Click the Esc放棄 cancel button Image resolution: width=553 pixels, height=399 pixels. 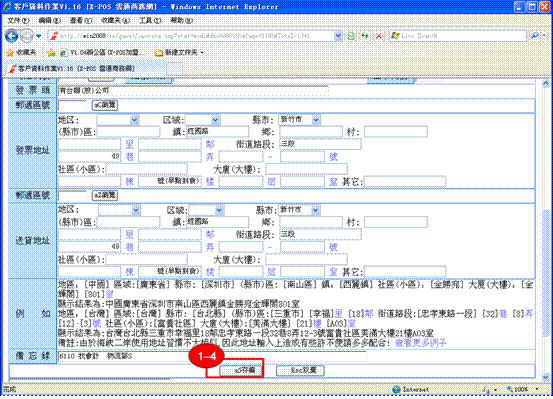[x=300, y=370]
